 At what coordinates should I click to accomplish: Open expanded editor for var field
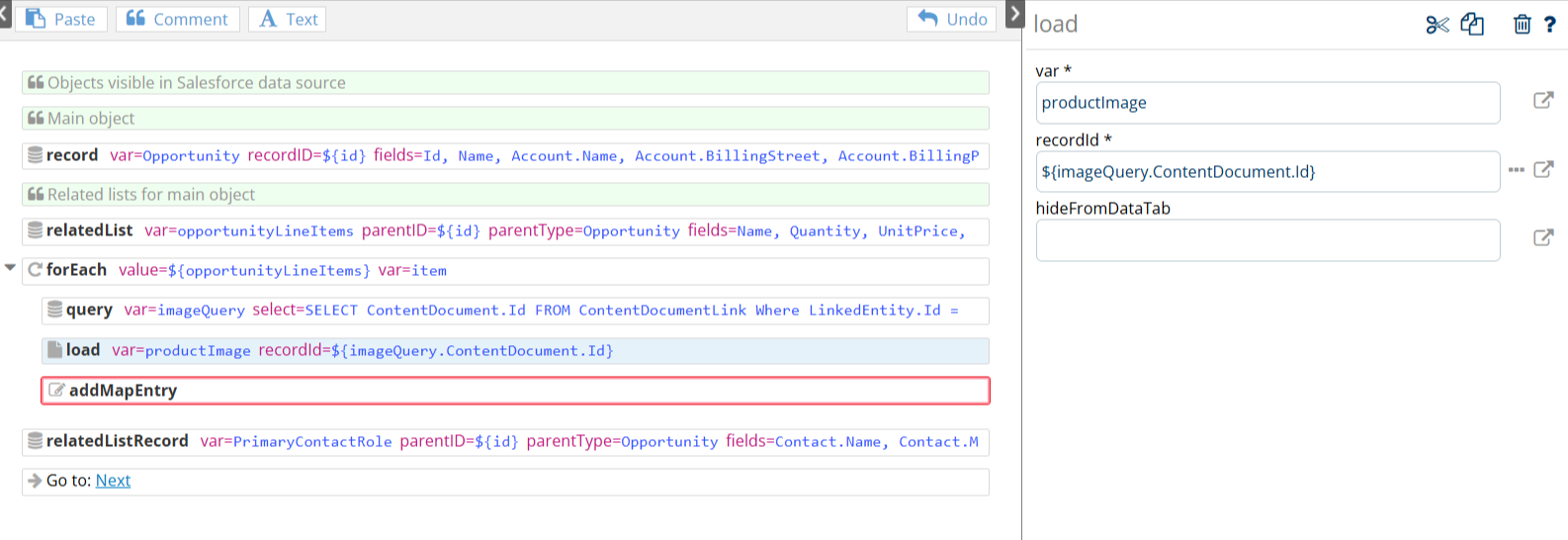(1542, 100)
